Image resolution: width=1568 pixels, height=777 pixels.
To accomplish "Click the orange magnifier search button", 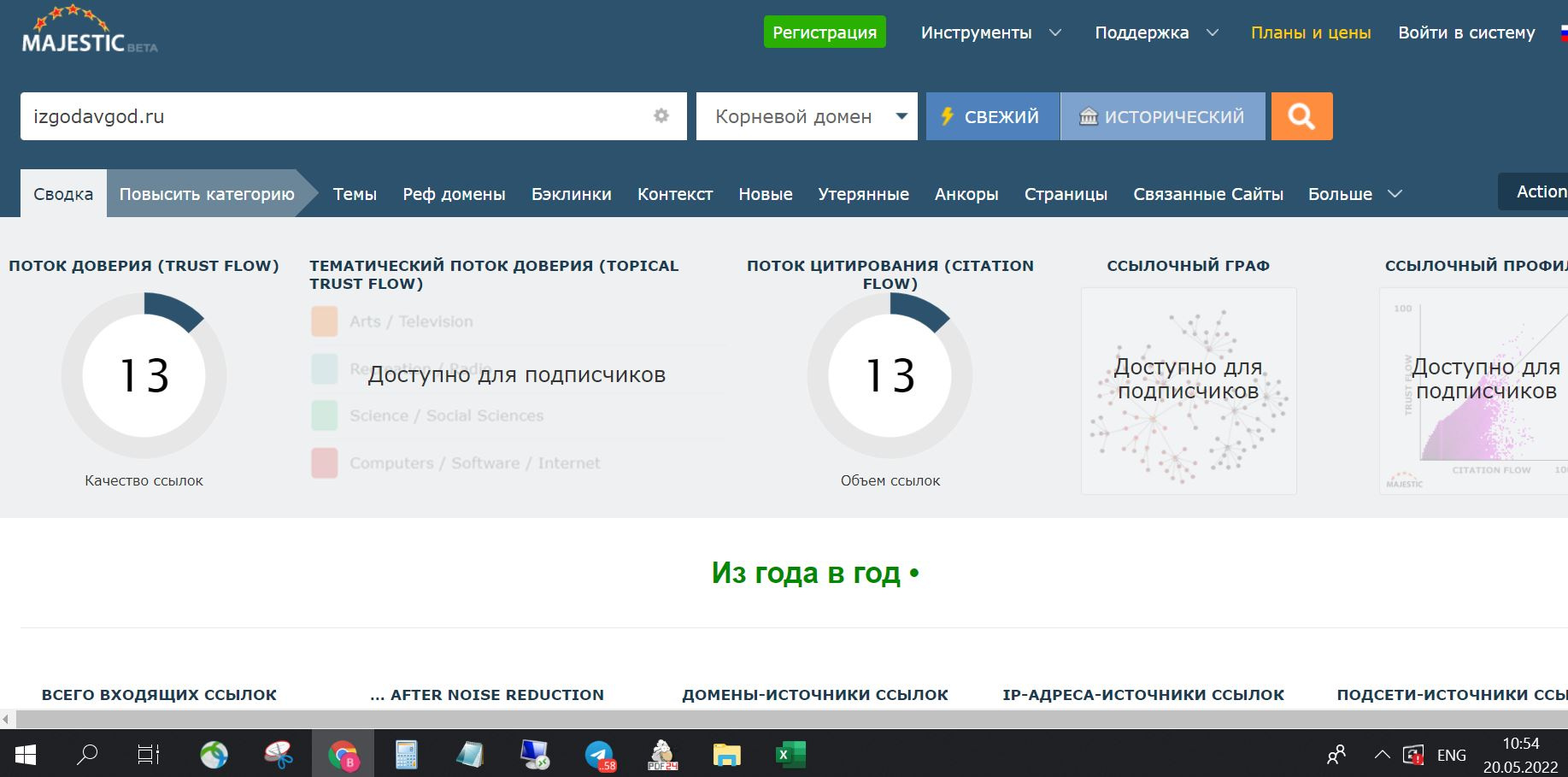I will (x=1301, y=116).
